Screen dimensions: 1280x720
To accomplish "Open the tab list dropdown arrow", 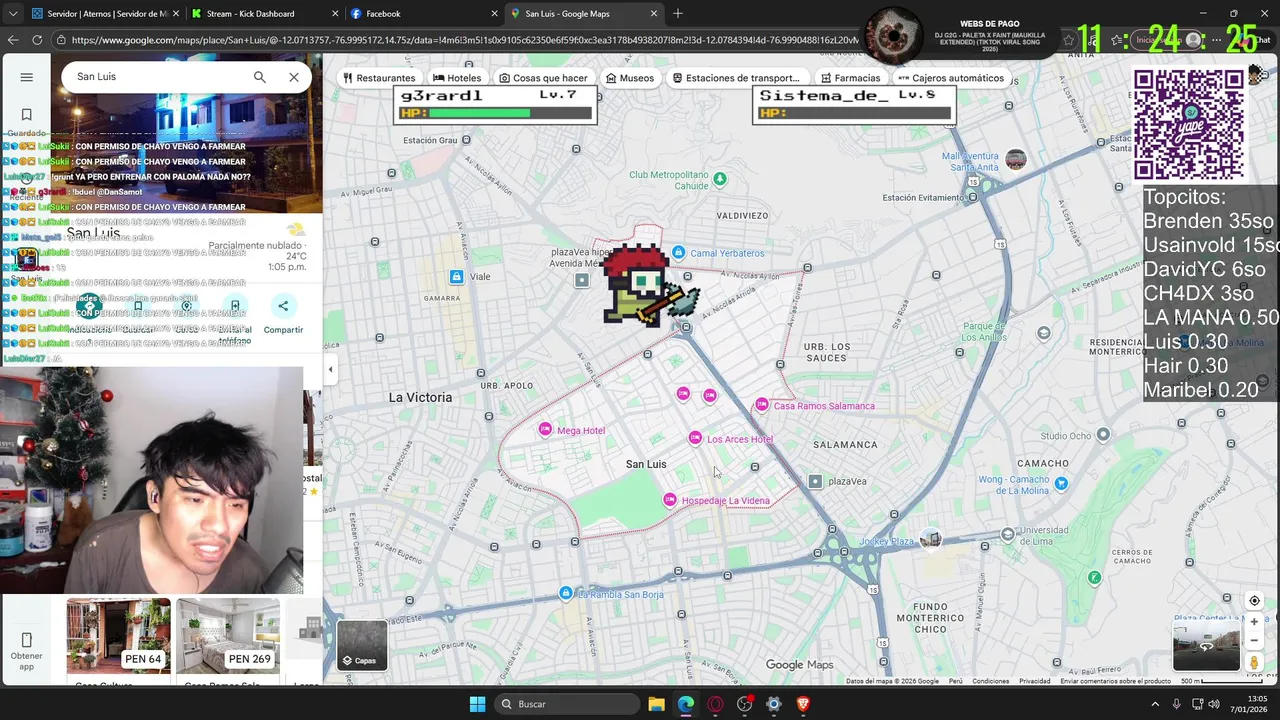I will tap(12, 14).
